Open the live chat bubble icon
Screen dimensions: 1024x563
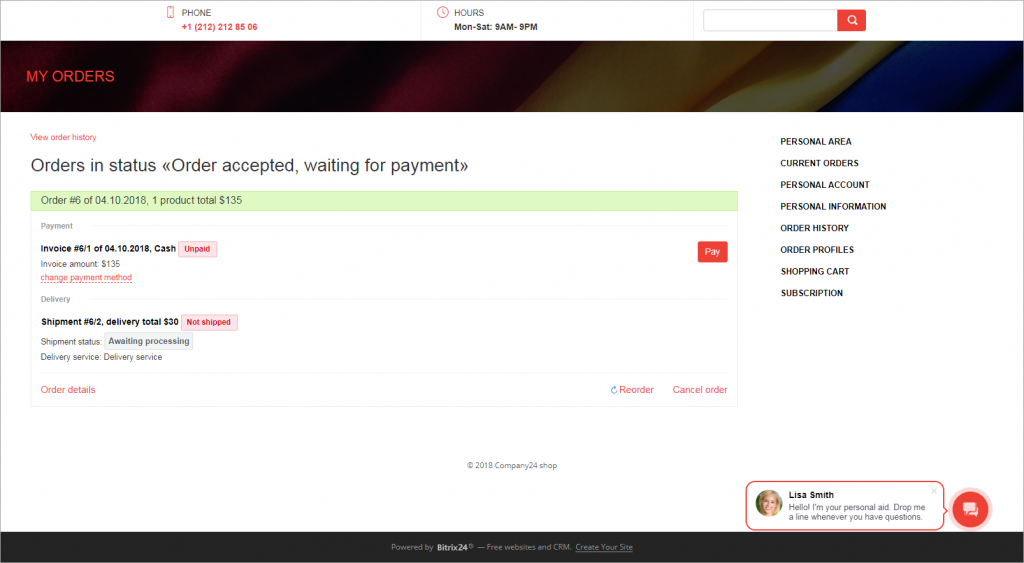(x=970, y=509)
